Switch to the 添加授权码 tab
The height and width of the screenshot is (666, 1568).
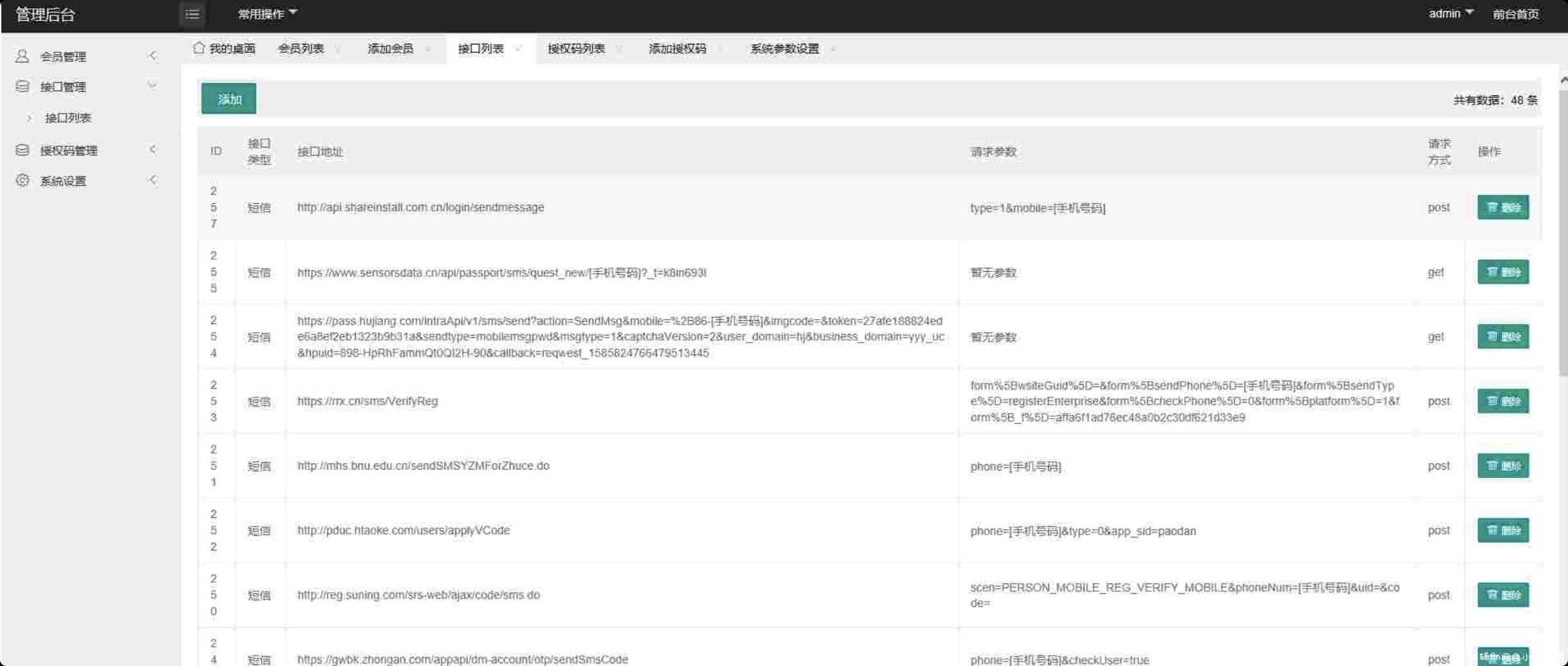(x=677, y=49)
